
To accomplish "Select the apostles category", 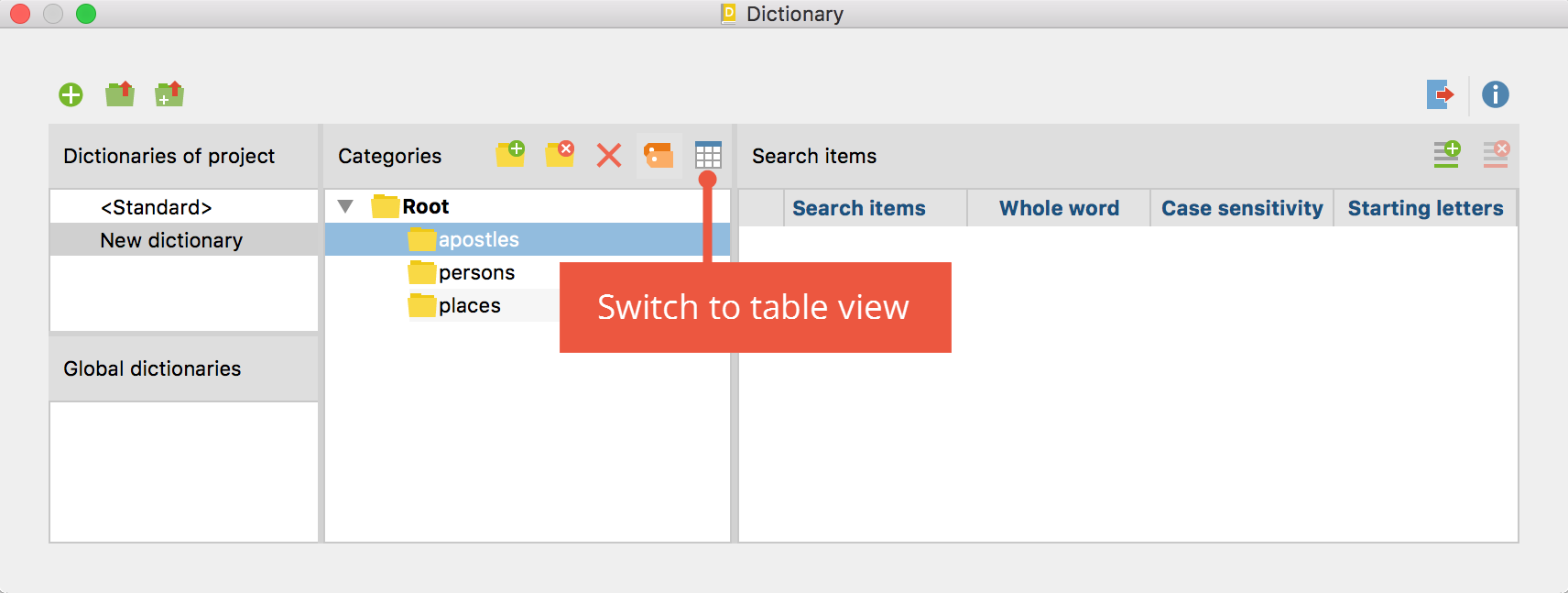I will pos(528,239).
